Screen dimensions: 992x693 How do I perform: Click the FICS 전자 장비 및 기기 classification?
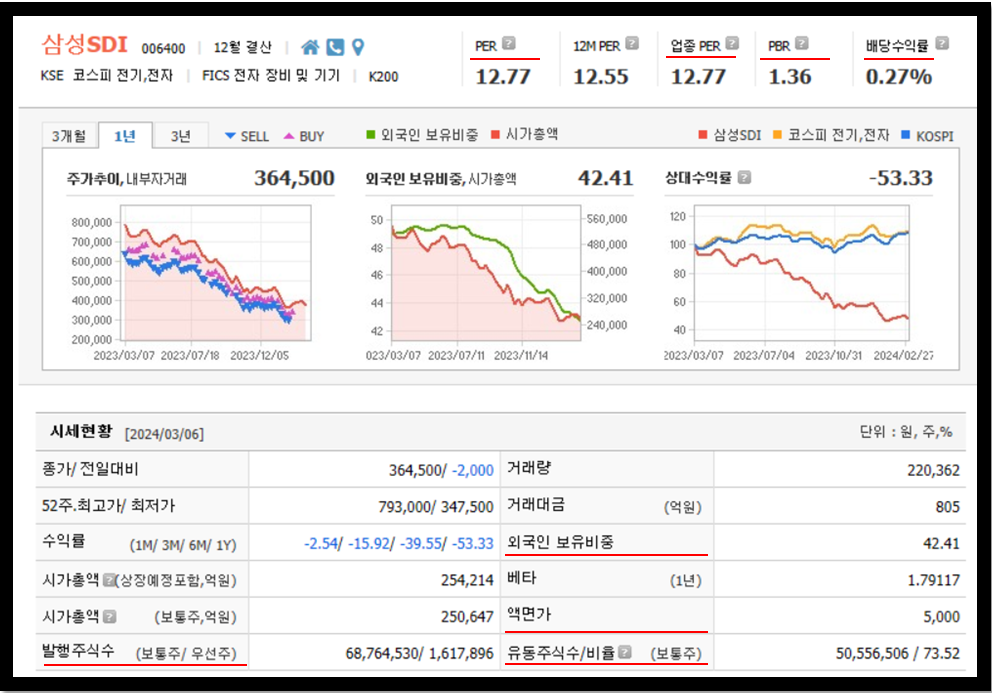[271, 76]
